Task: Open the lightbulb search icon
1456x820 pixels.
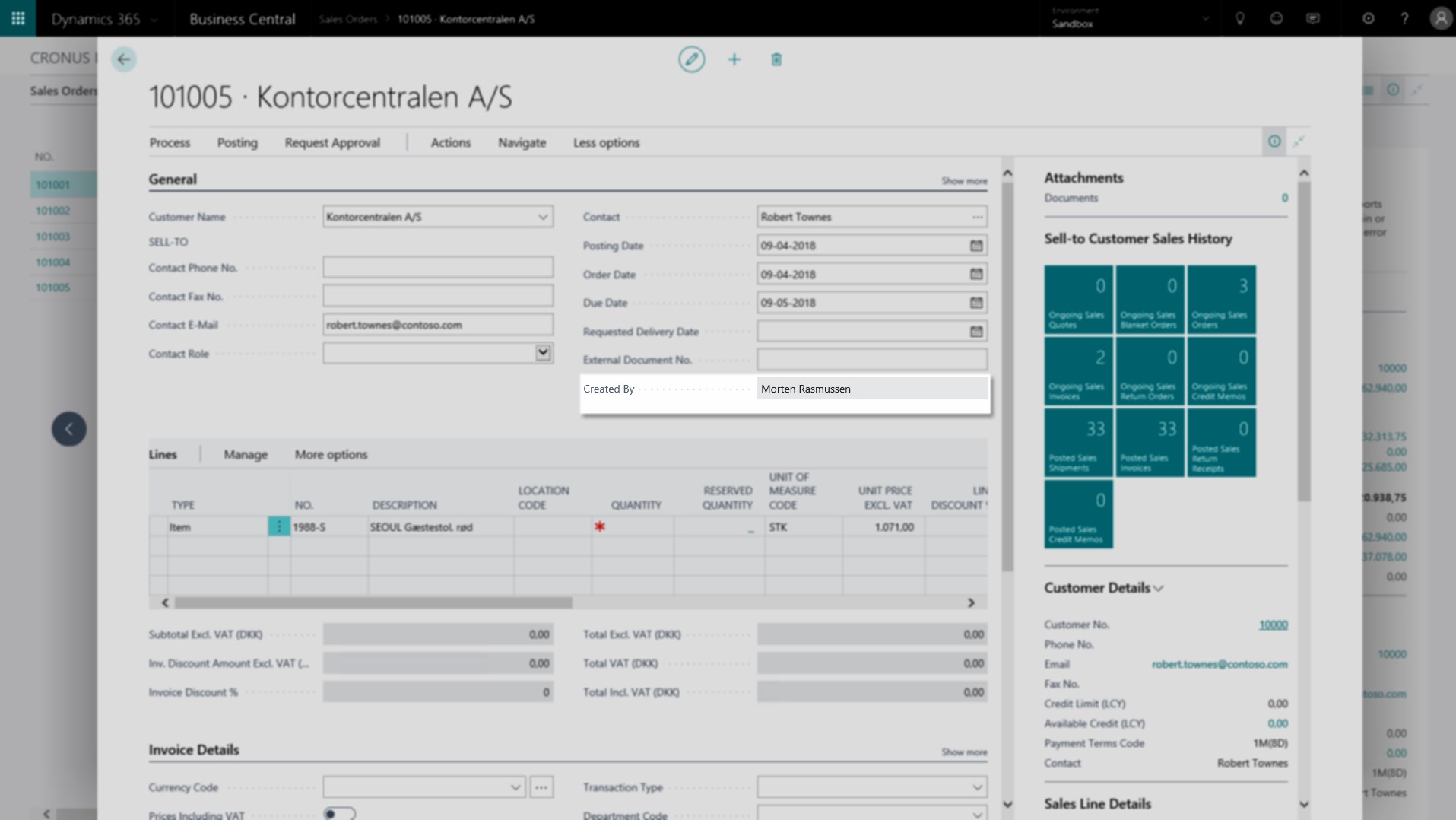Action: click(1239, 18)
